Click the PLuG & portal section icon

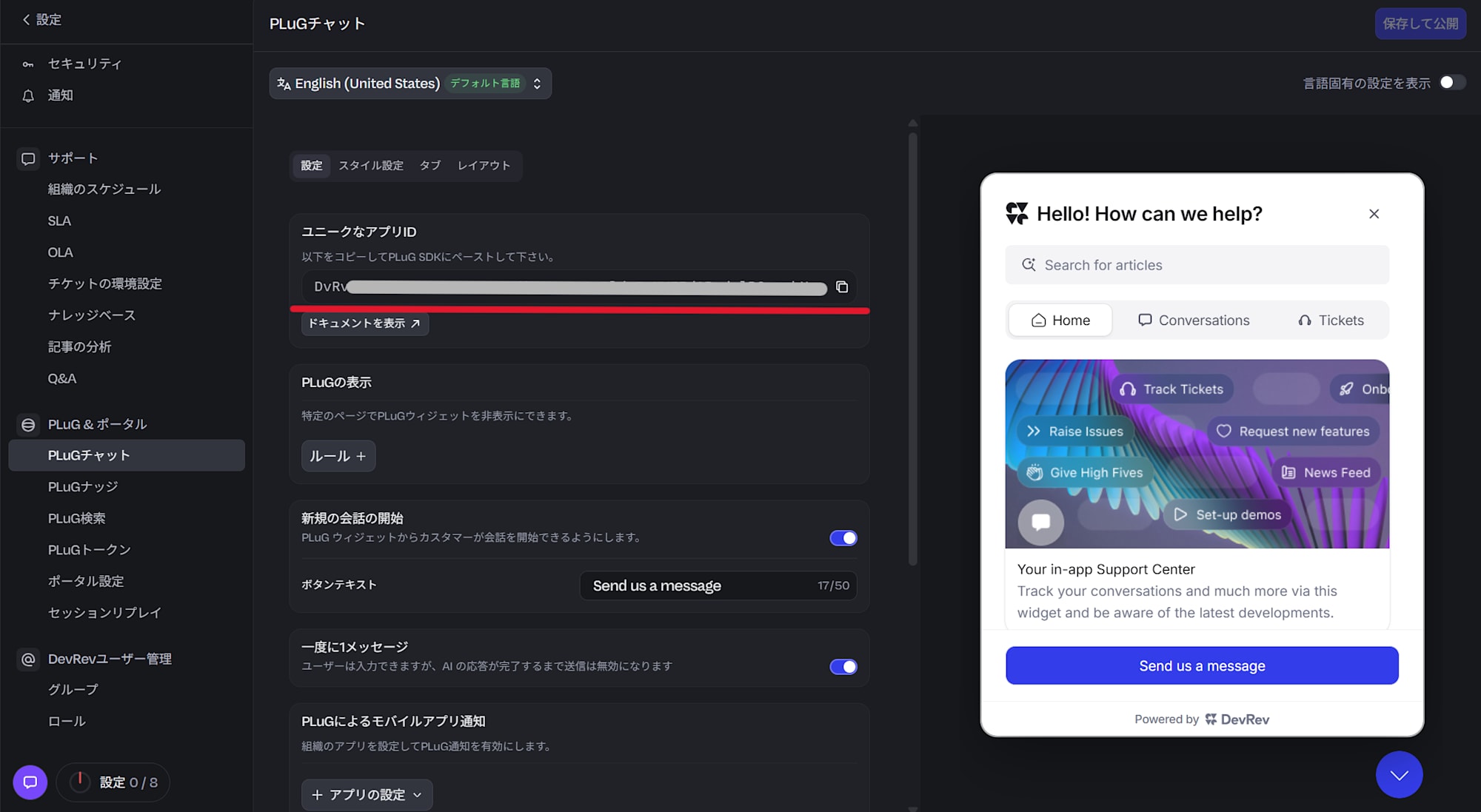tap(28, 425)
